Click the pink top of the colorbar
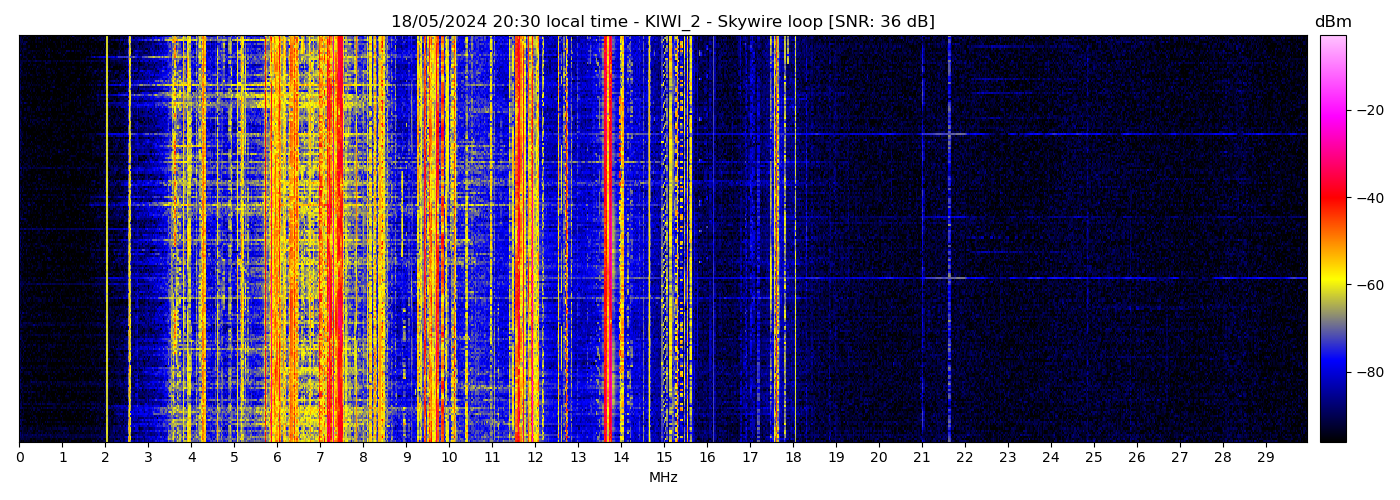The image size is (1400, 500). coord(1332,40)
